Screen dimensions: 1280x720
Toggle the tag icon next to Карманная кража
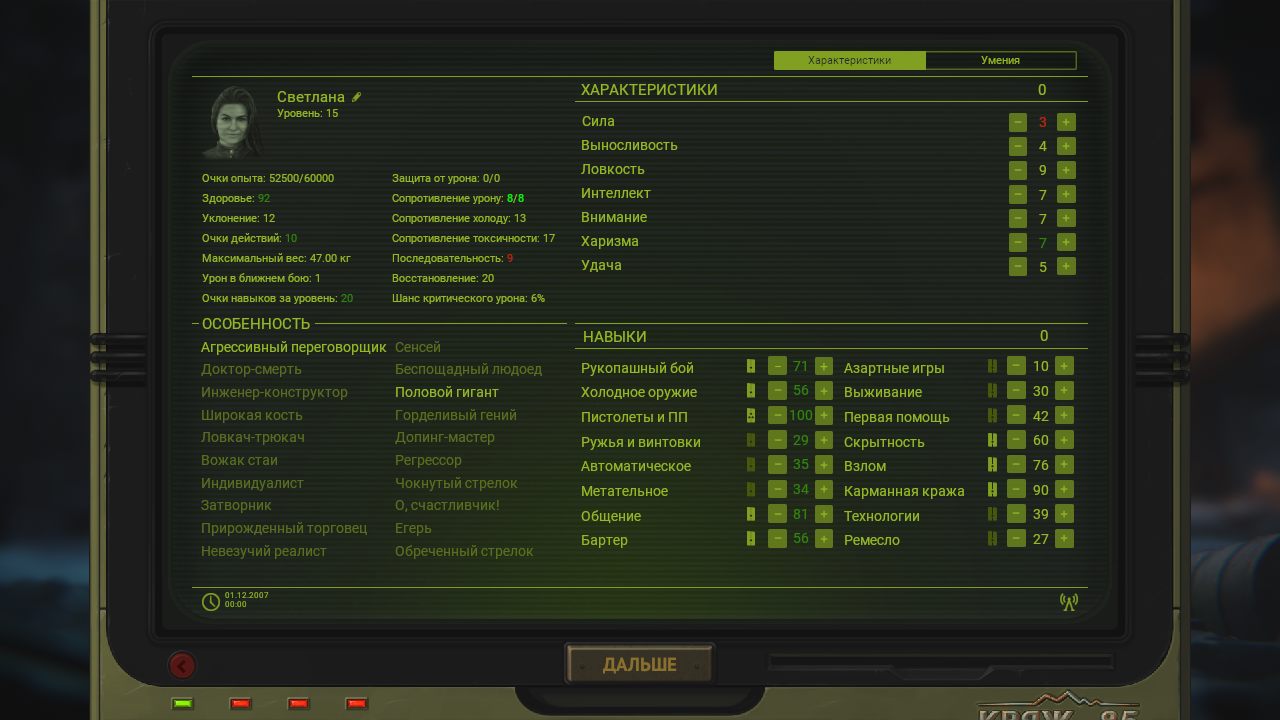click(x=991, y=489)
